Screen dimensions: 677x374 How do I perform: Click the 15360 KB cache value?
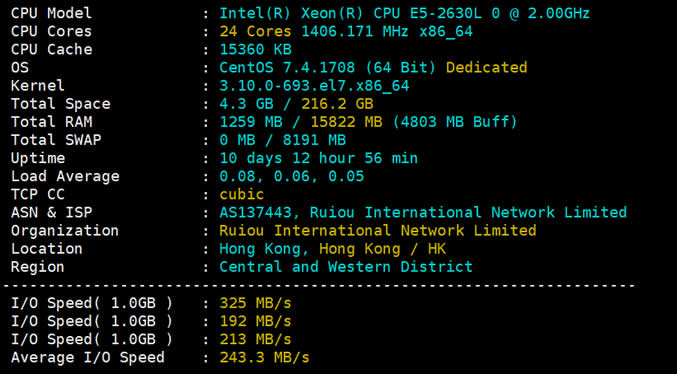click(x=256, y=50)
